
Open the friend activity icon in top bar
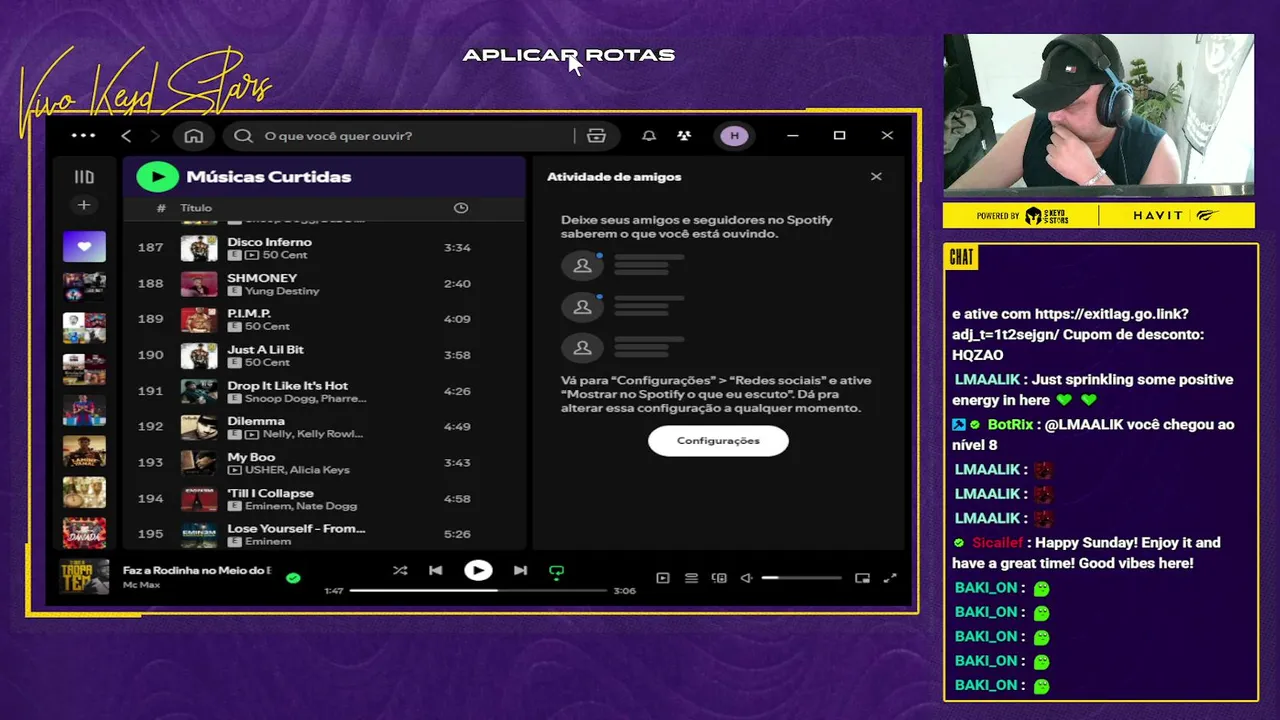(x=684, y=136)
